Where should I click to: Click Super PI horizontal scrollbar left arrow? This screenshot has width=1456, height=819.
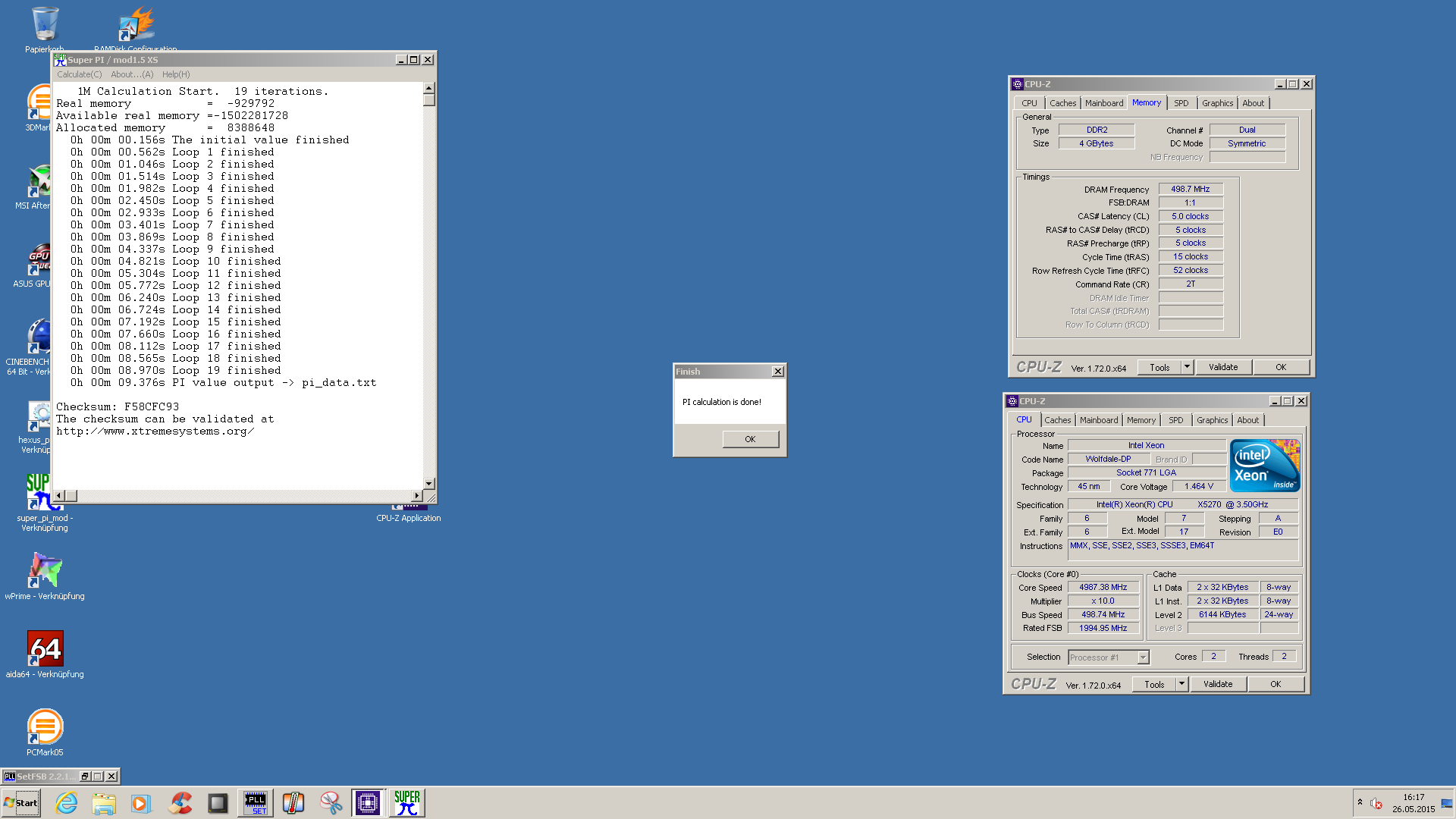pyautogui.click(x=59, y=496)
